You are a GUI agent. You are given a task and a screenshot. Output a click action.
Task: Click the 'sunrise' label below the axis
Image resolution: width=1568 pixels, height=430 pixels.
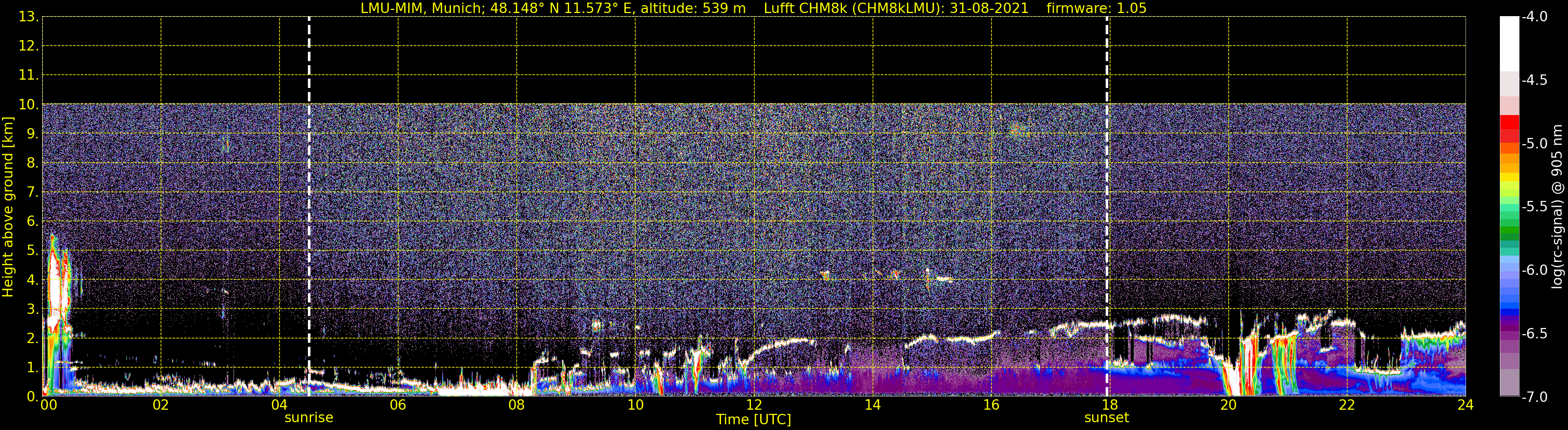(x=309, y=418)
